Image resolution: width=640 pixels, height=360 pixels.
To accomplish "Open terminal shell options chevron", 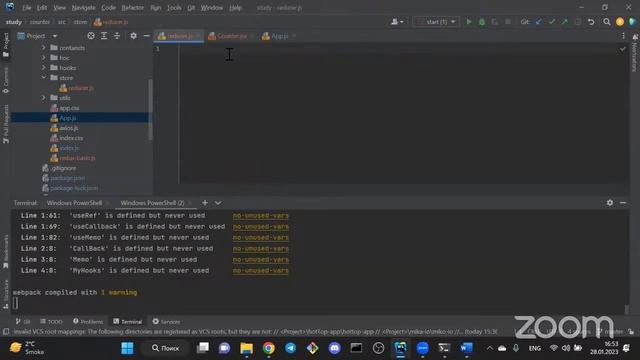I will tap(218, 203).
